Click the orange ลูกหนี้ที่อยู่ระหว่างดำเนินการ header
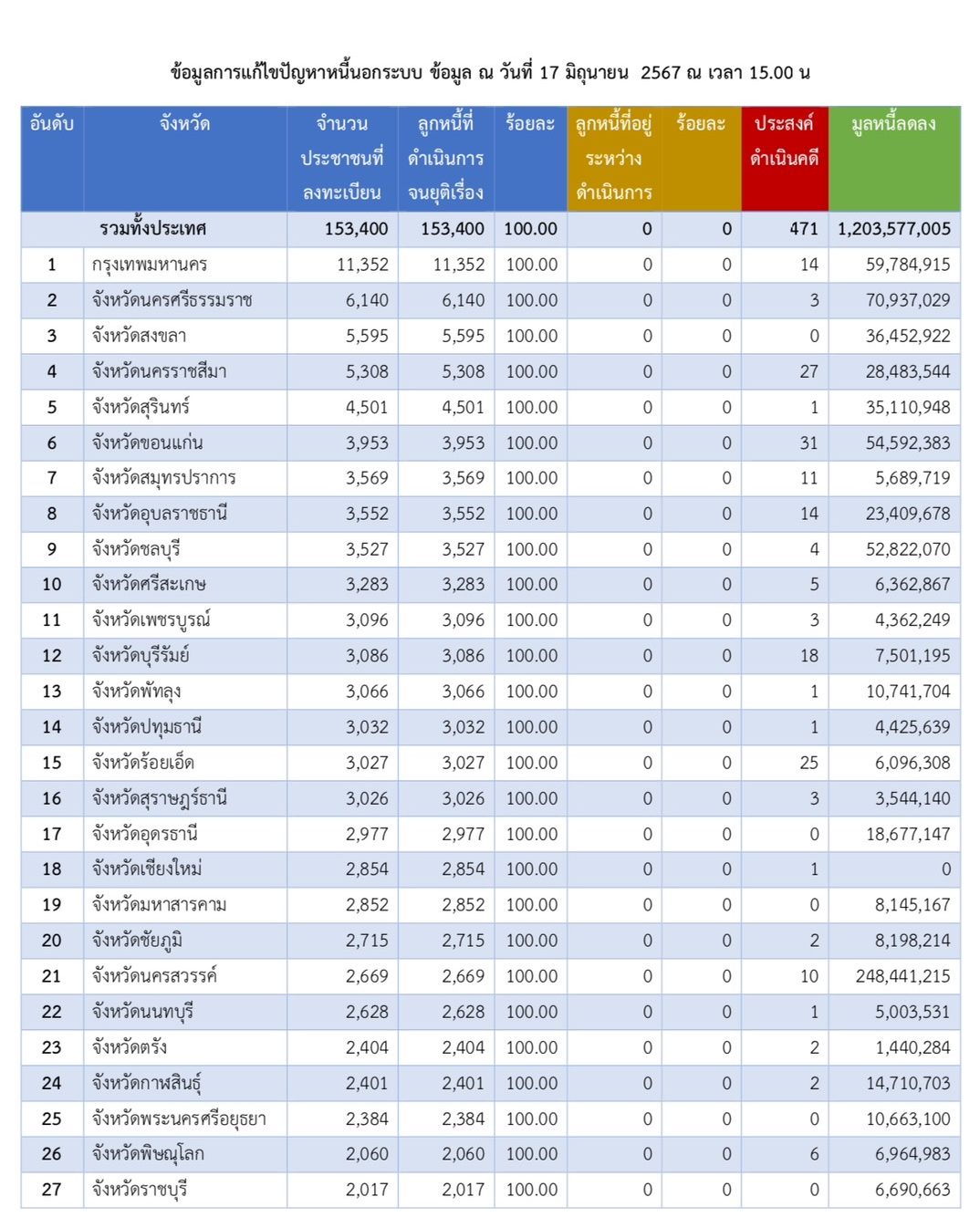 click(x=614, y=158)
